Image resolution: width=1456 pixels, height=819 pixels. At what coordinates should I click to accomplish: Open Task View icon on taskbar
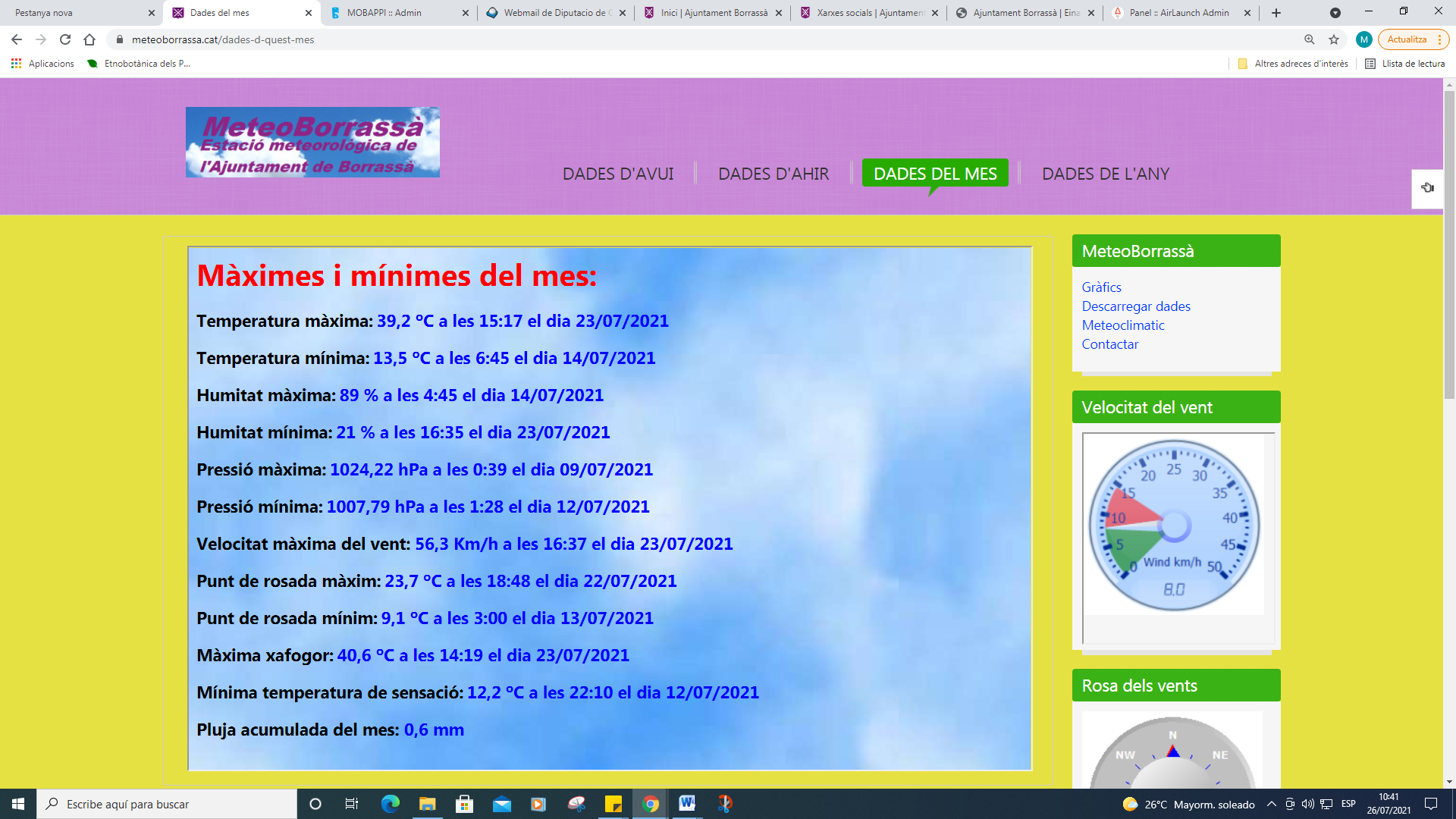click(352, 804)
